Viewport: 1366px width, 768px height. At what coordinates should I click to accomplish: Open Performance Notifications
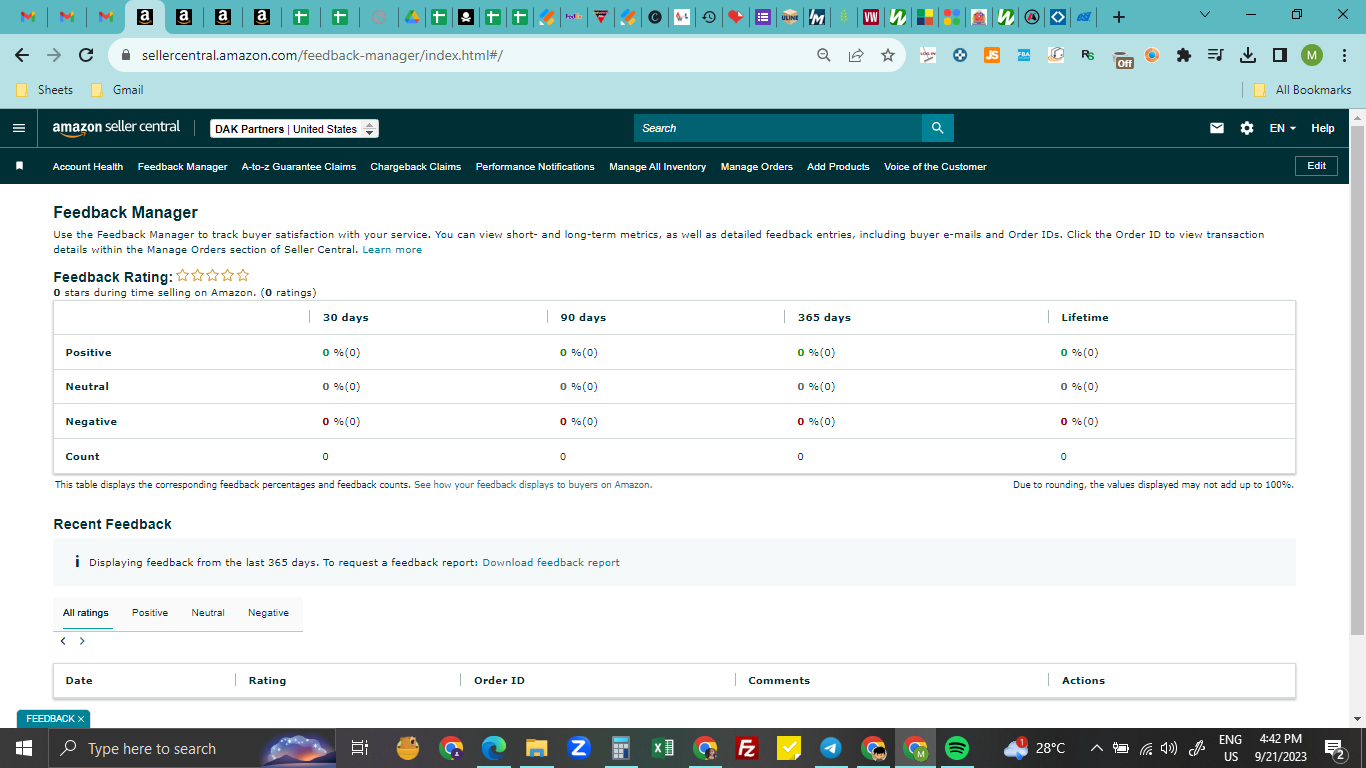tap(535, 167)
